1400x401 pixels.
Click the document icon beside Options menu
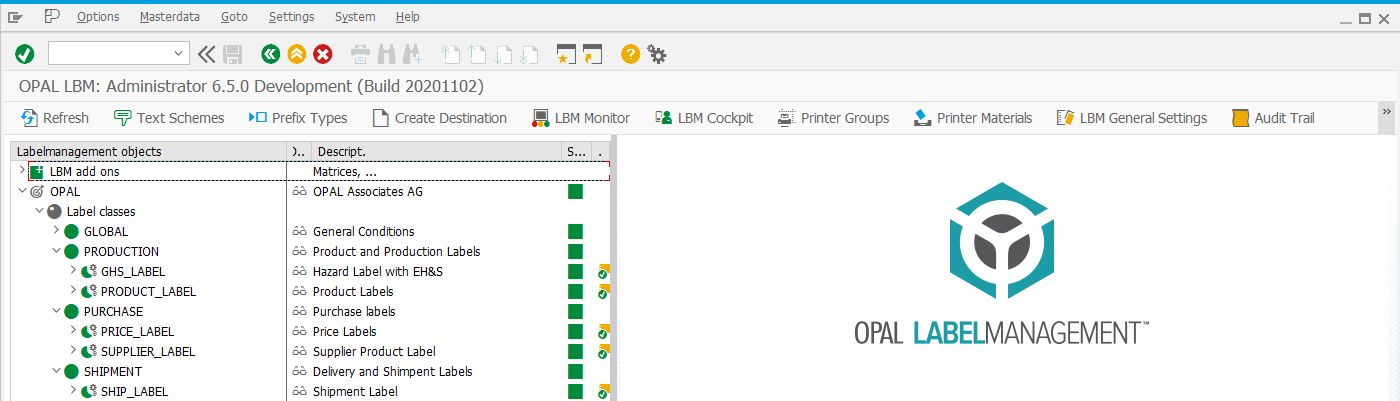(x=52, y=16)
